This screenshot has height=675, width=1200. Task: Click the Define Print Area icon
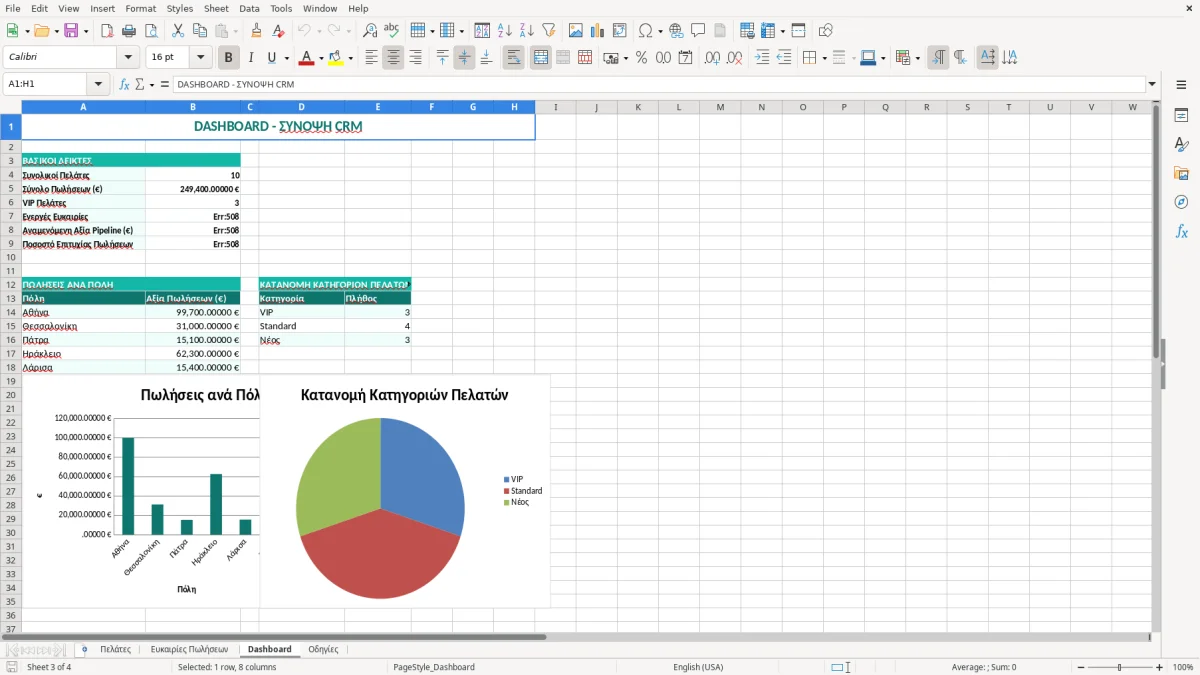pos(747,31)
